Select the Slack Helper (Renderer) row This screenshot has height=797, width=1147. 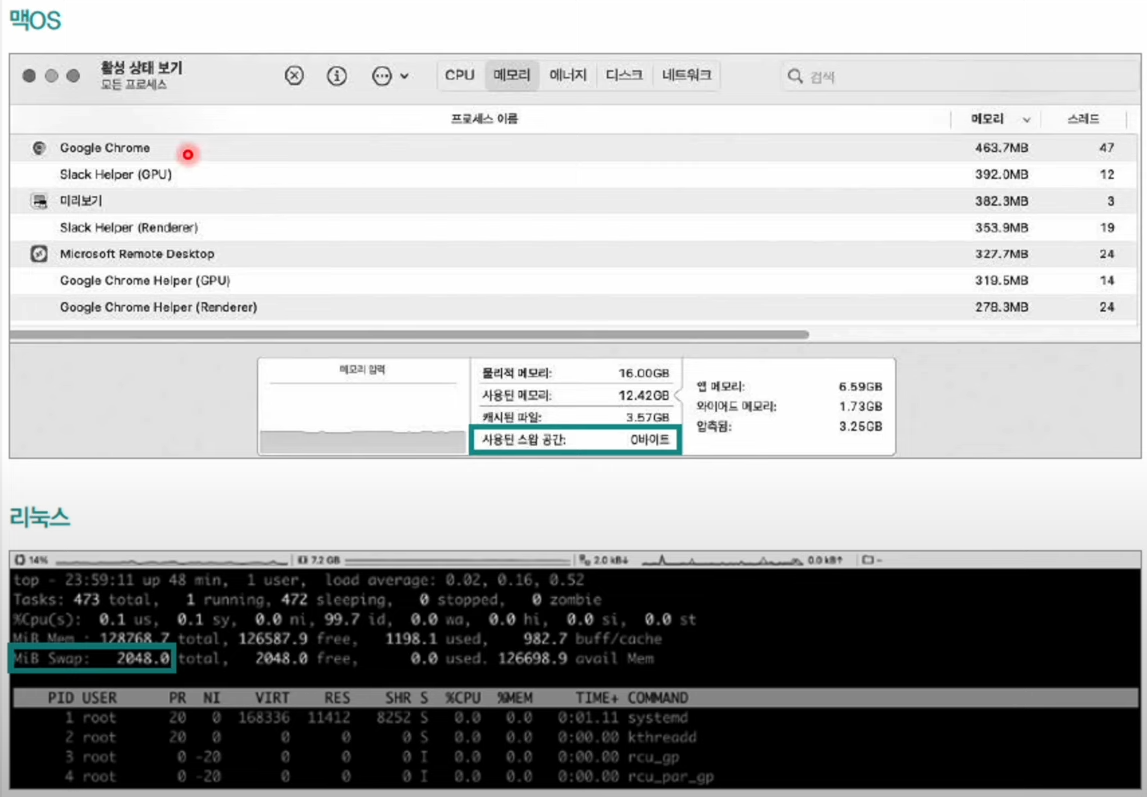click(x=574, y=227)
